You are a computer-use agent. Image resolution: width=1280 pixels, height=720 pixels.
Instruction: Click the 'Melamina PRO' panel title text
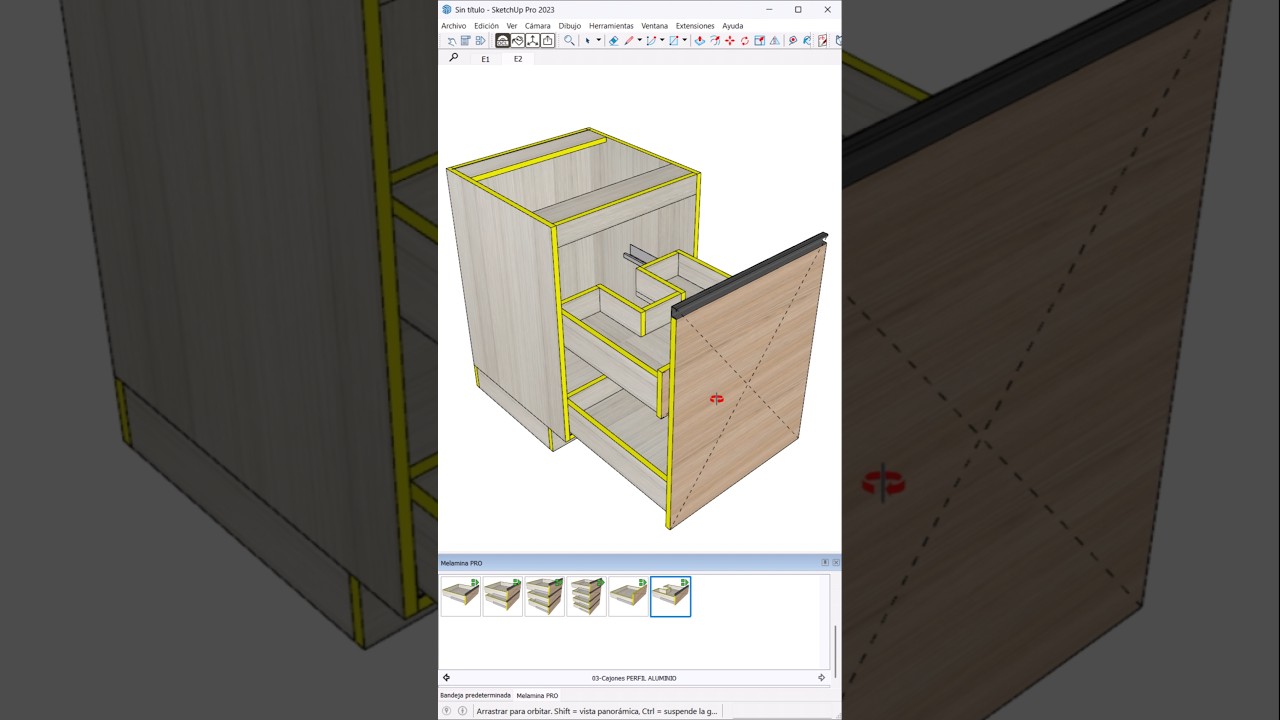(x=461, y=563)
